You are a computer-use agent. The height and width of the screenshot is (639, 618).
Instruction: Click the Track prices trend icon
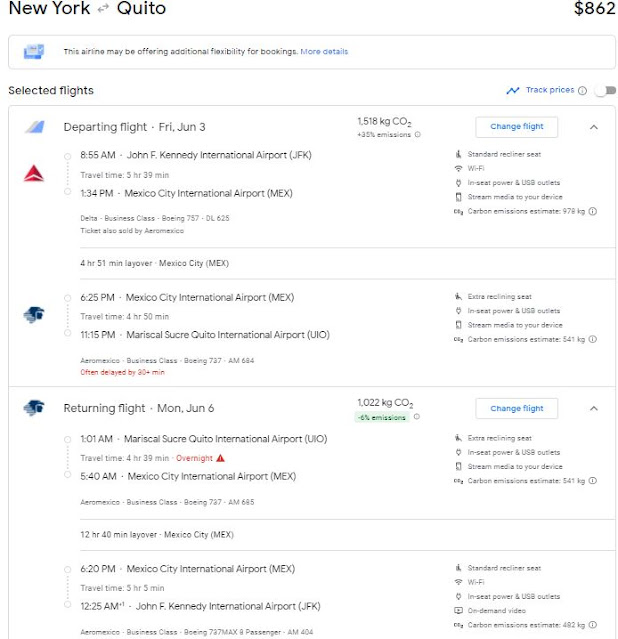point(513,91)
